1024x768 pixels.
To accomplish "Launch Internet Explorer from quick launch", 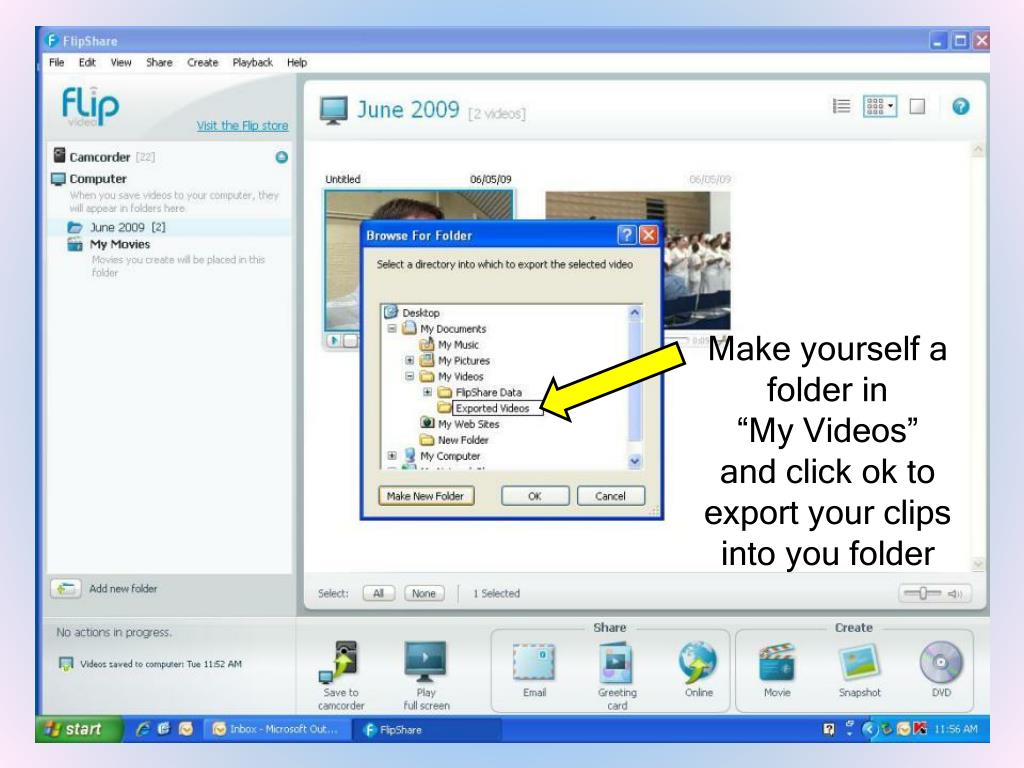I will (x=142, y=729).
